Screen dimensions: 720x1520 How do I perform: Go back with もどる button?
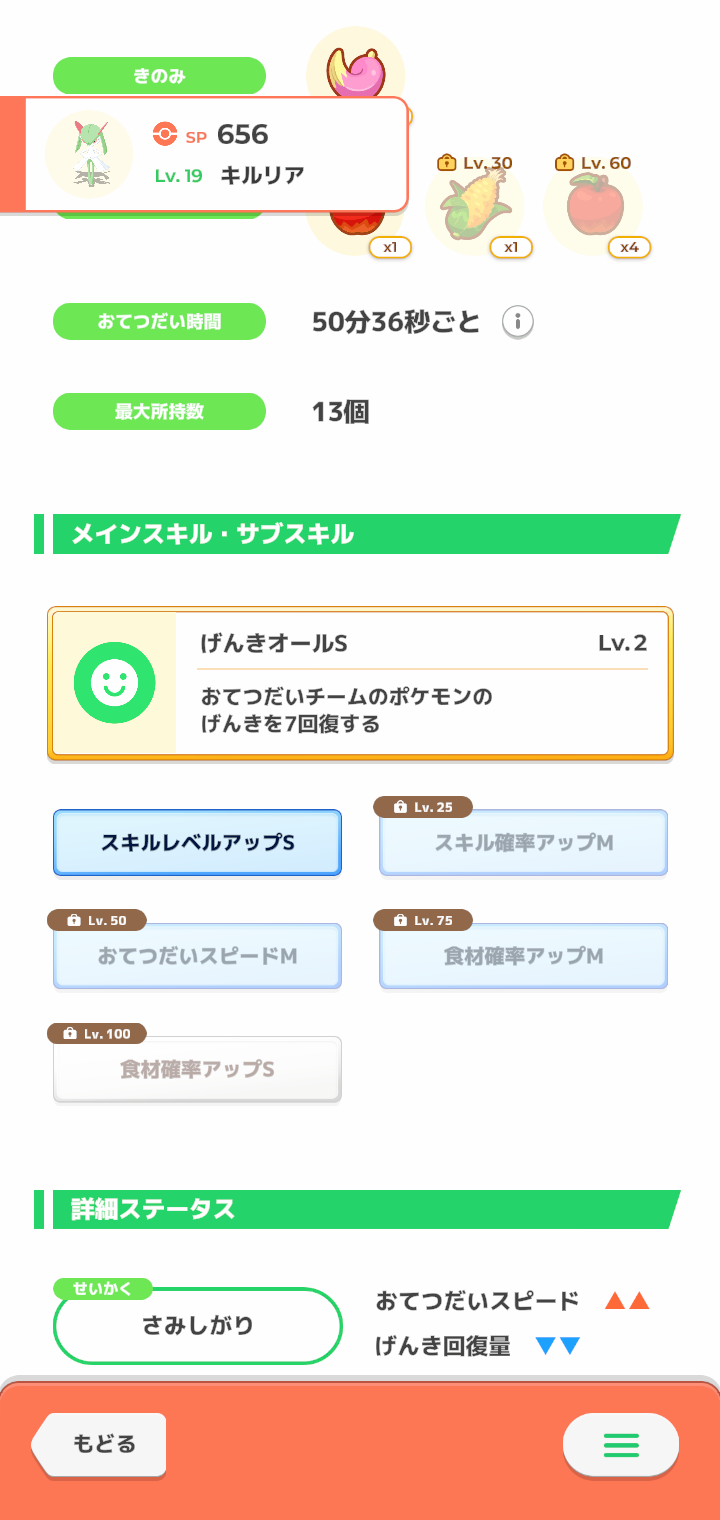[x=98, y=1445]
